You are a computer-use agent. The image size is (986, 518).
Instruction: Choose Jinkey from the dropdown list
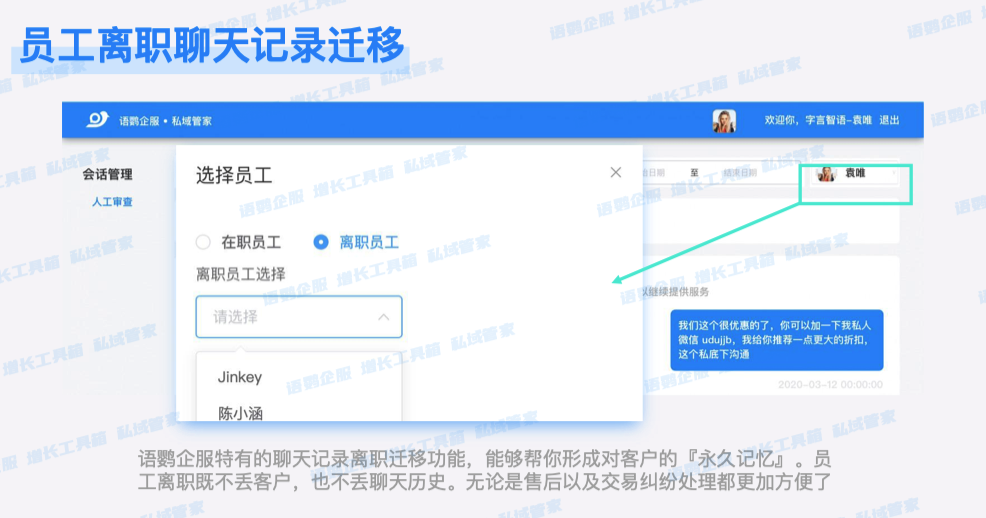240,377
